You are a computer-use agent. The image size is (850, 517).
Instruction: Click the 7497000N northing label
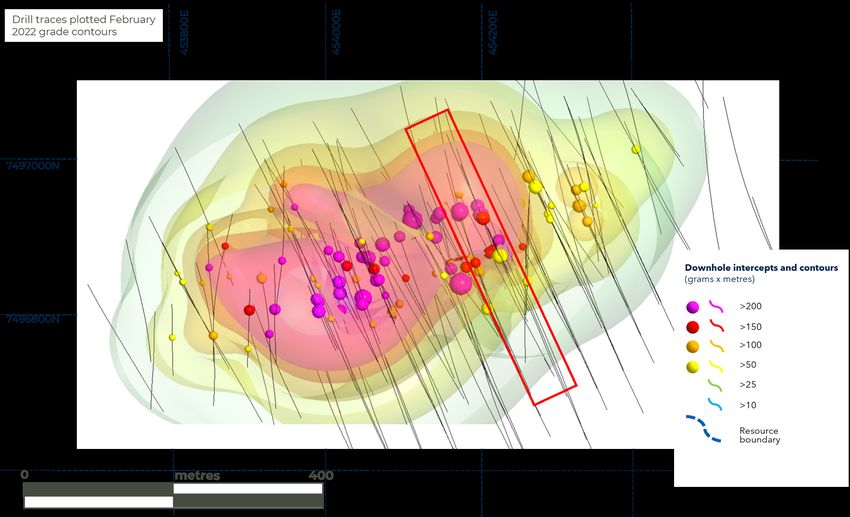33,166
